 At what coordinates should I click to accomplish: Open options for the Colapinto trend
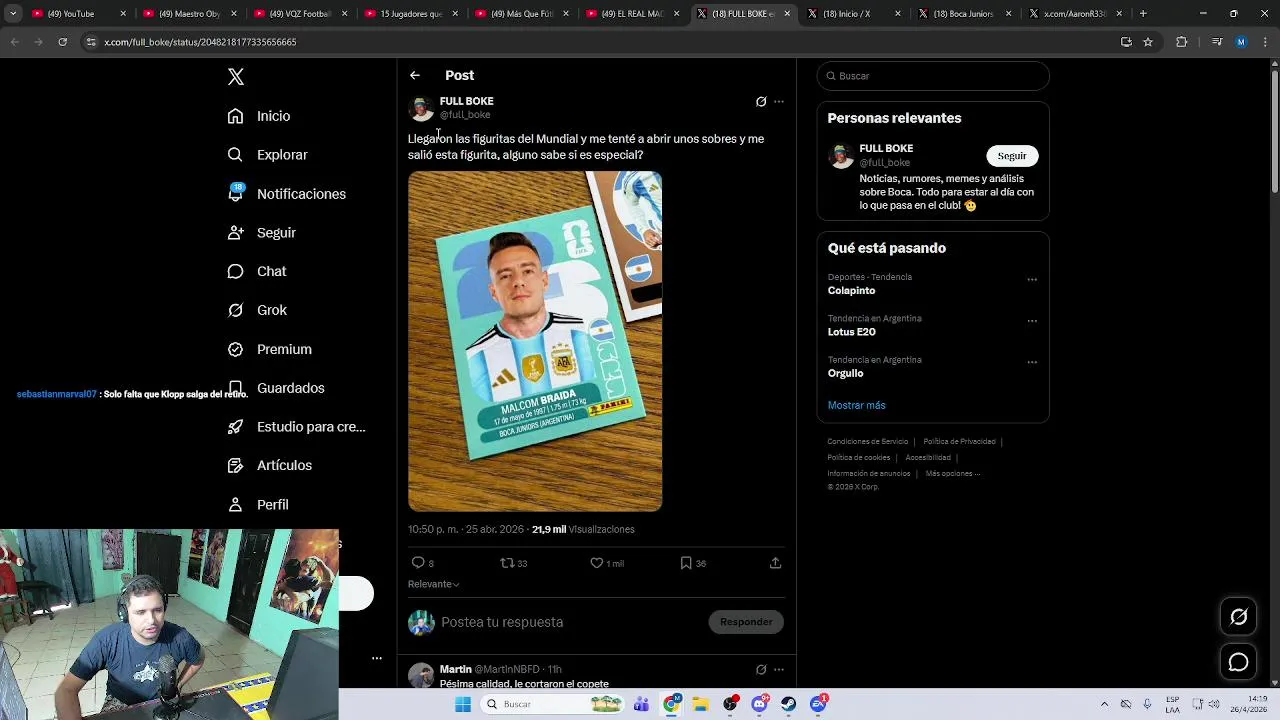point(1032,280)
